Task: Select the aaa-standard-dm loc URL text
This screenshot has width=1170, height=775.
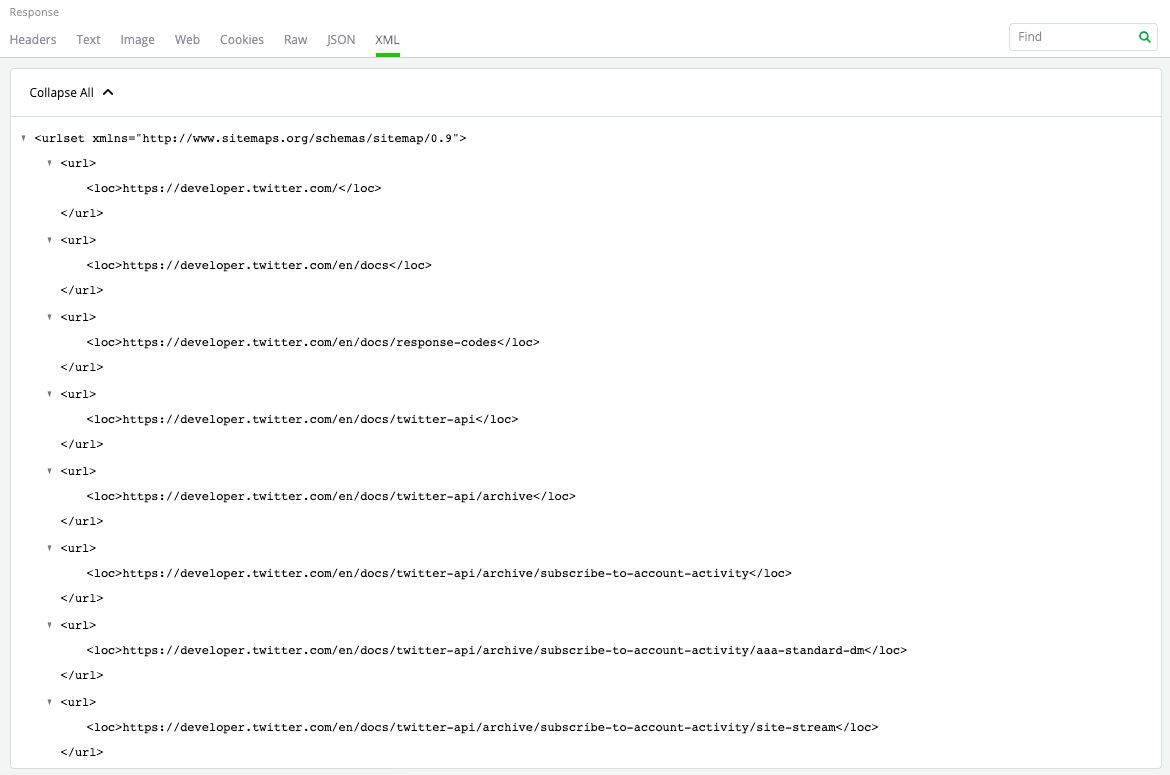Action: [x=497, y=650]
